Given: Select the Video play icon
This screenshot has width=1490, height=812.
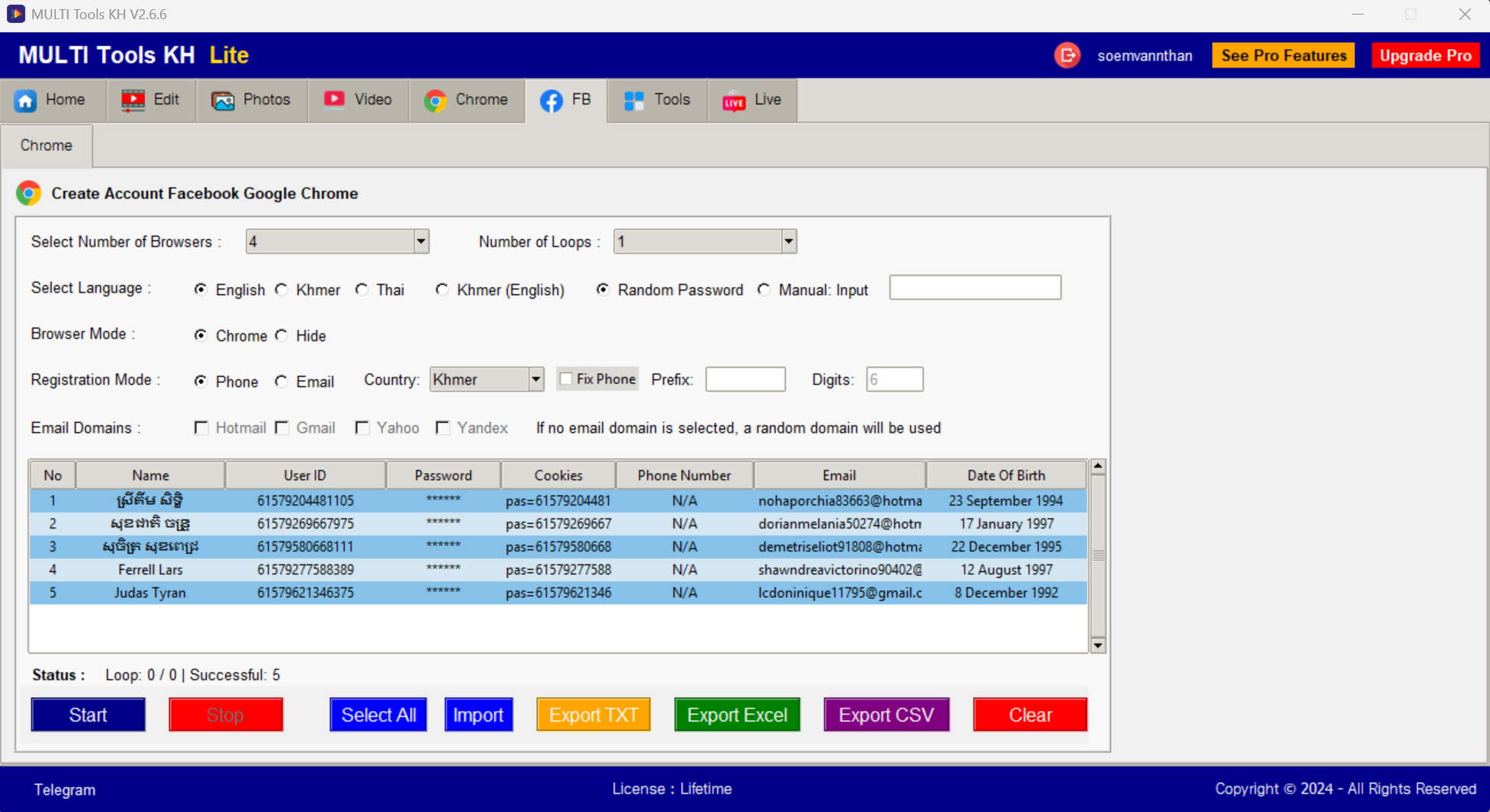Looking at the screenshot, I should [x=334, y=100].
